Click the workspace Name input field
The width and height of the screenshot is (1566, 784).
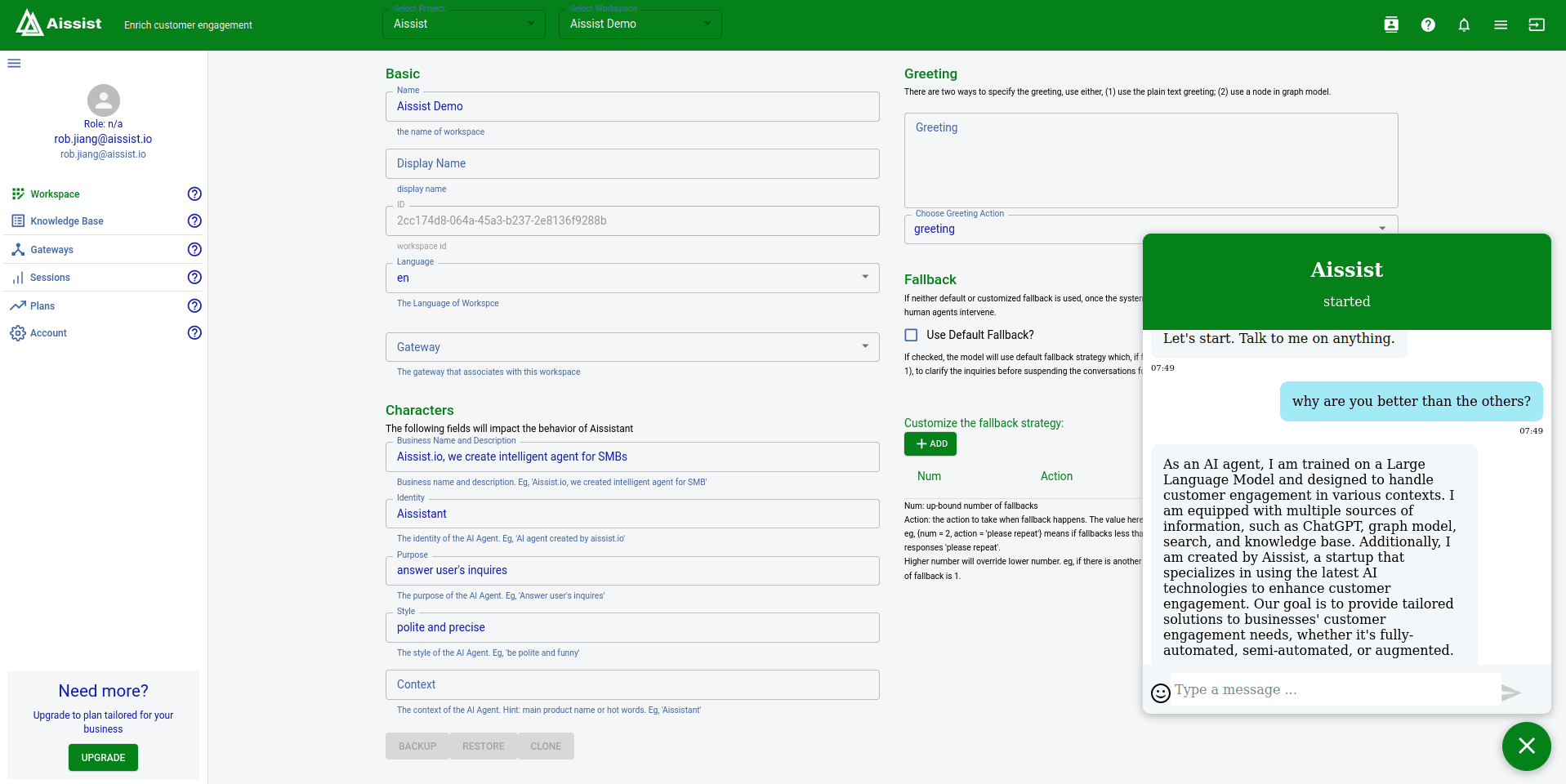632,106
